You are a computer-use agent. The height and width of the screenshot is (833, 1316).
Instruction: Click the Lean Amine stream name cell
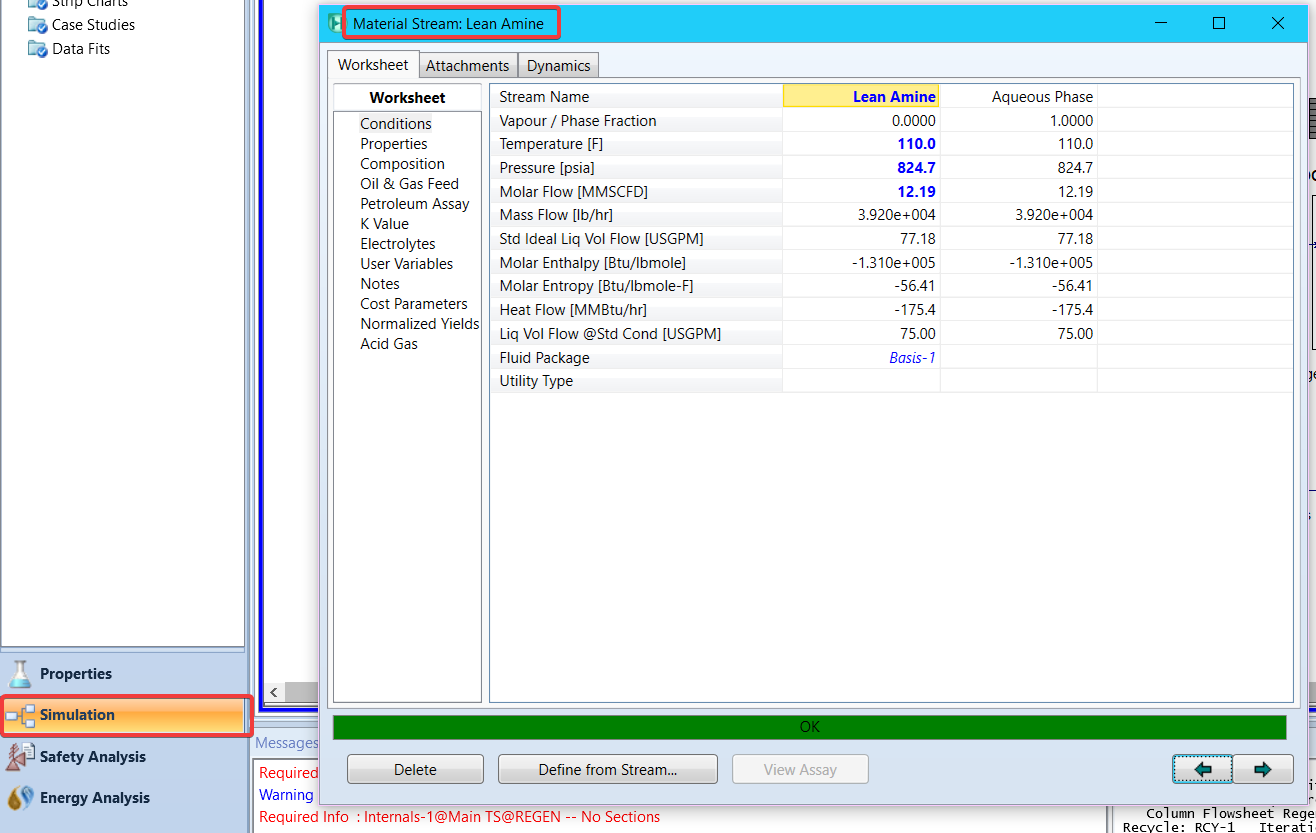point(861,97)
